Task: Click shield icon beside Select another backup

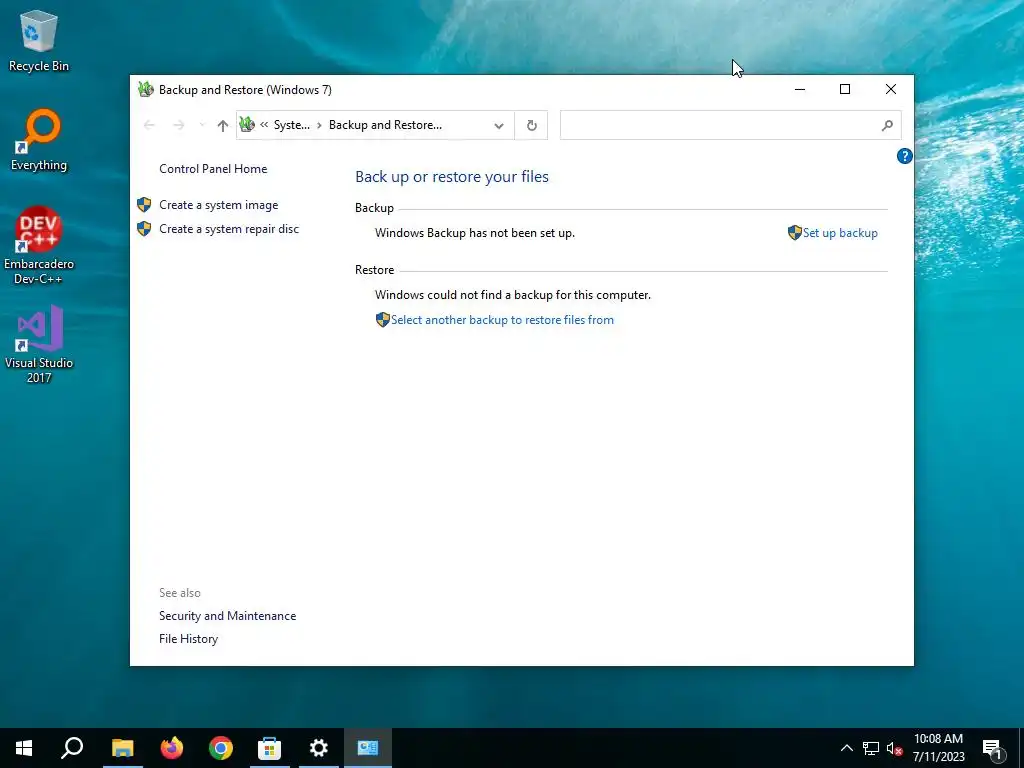Action: tap(383, 319)
